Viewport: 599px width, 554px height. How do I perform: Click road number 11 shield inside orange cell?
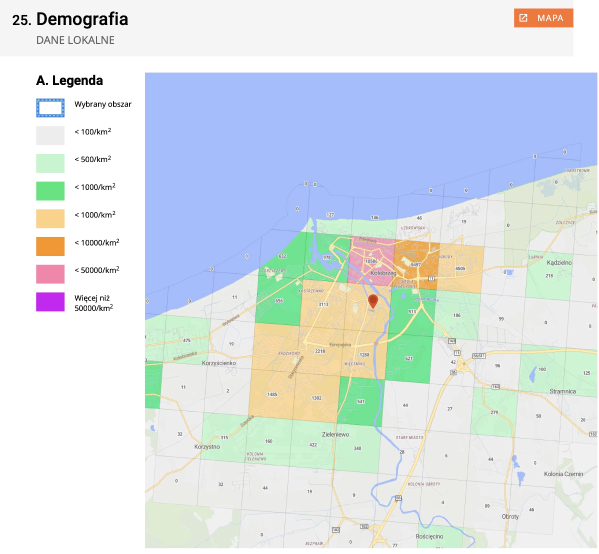coord(432,278)
